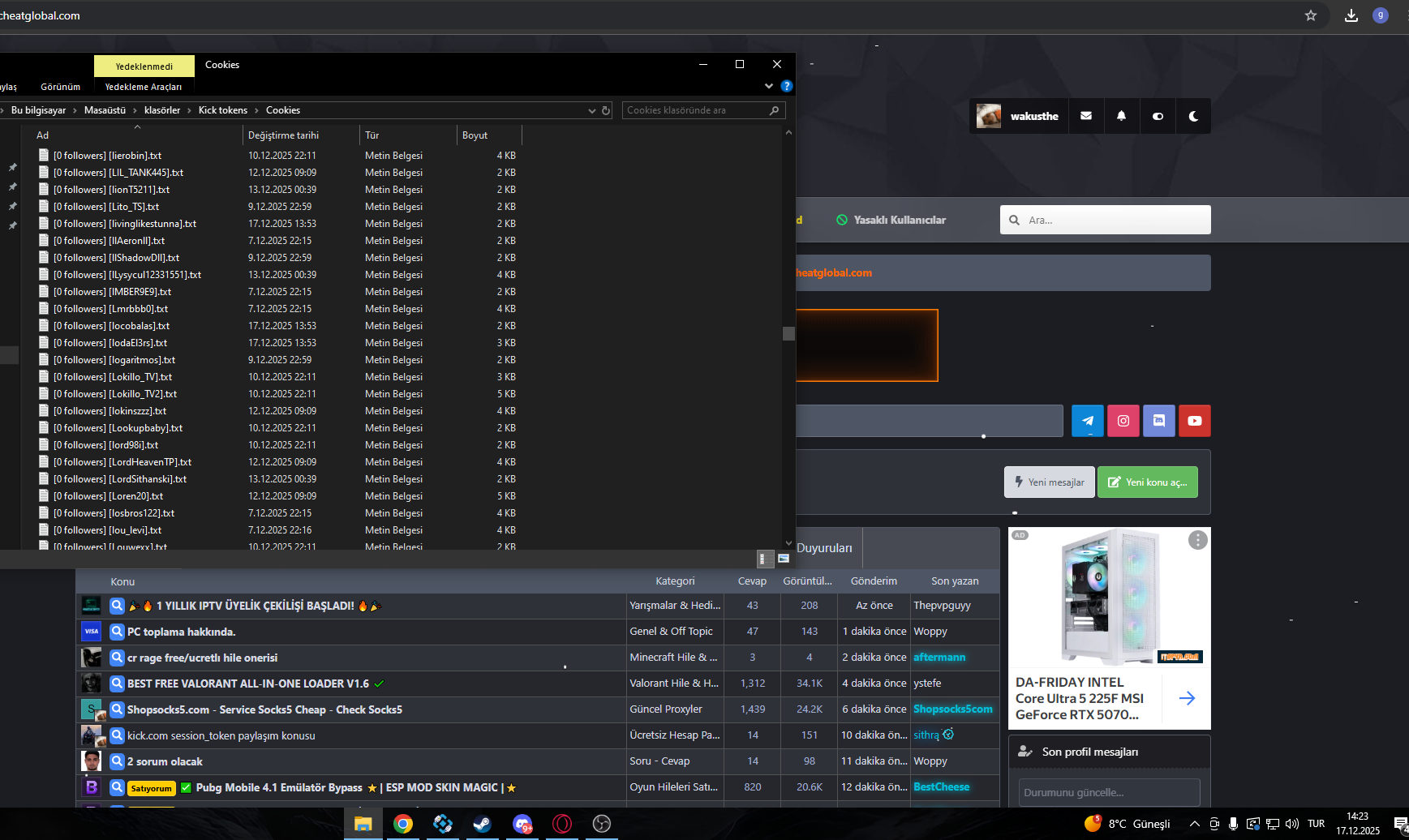Open browser profile avatar

[x=1381, y=15]
